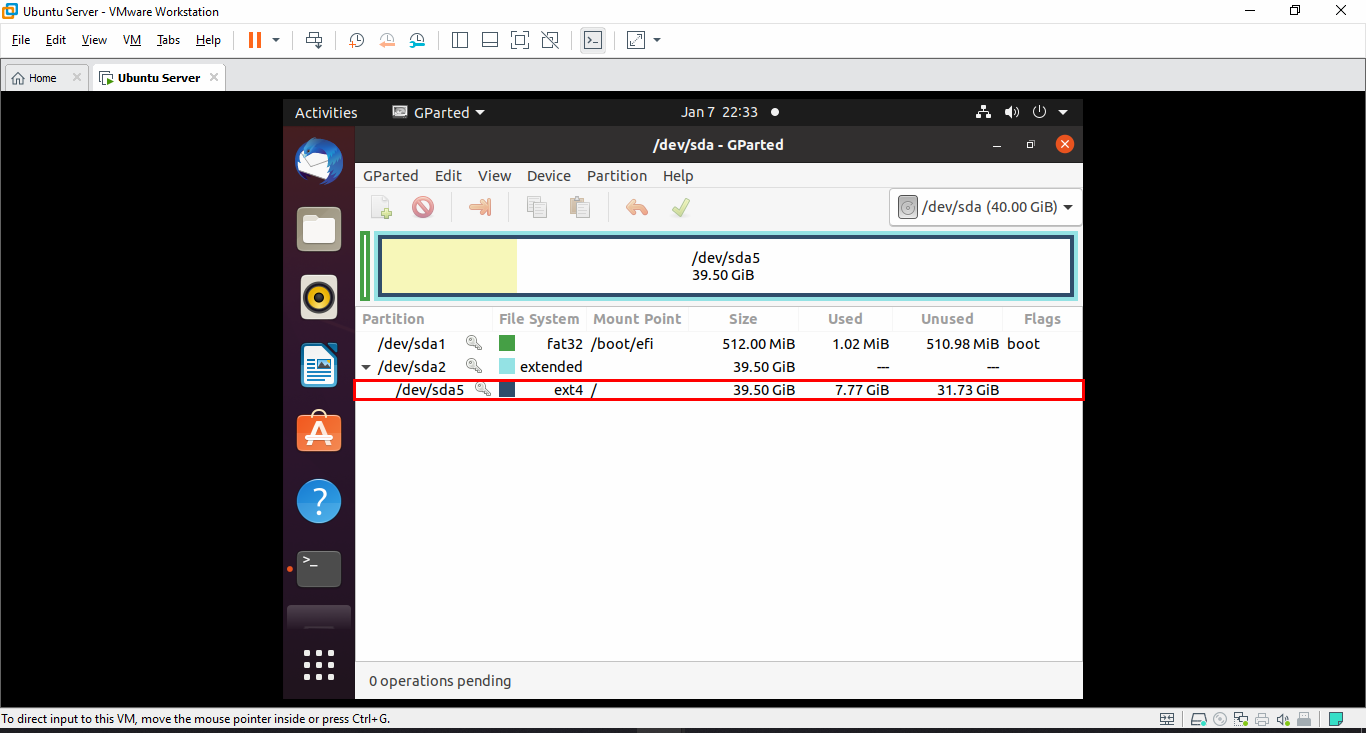1366x733 pixels.
Task: Close the Home tab
Action: coord(77,78)
